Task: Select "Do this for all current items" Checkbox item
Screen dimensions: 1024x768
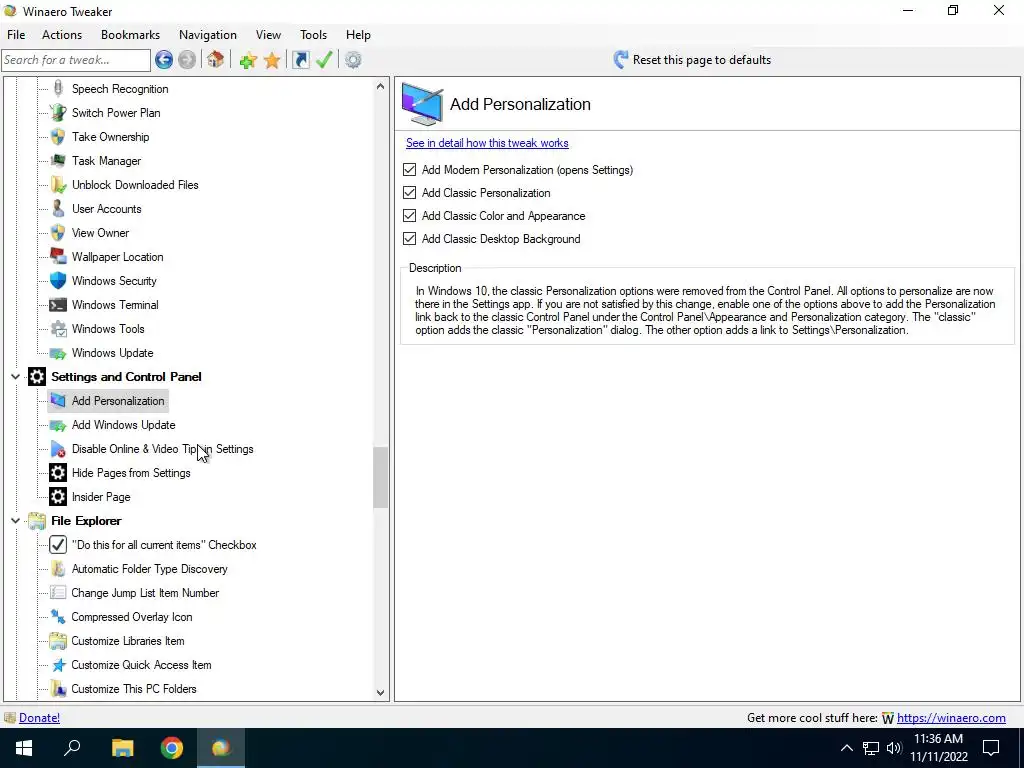Action: [164, 545]
